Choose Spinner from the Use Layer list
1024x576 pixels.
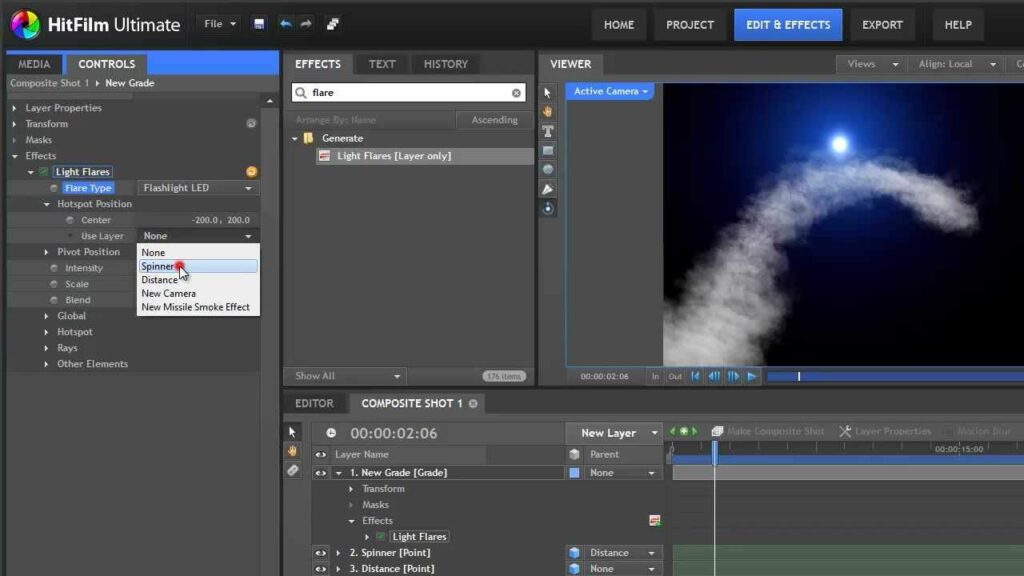tap(160, 266)
